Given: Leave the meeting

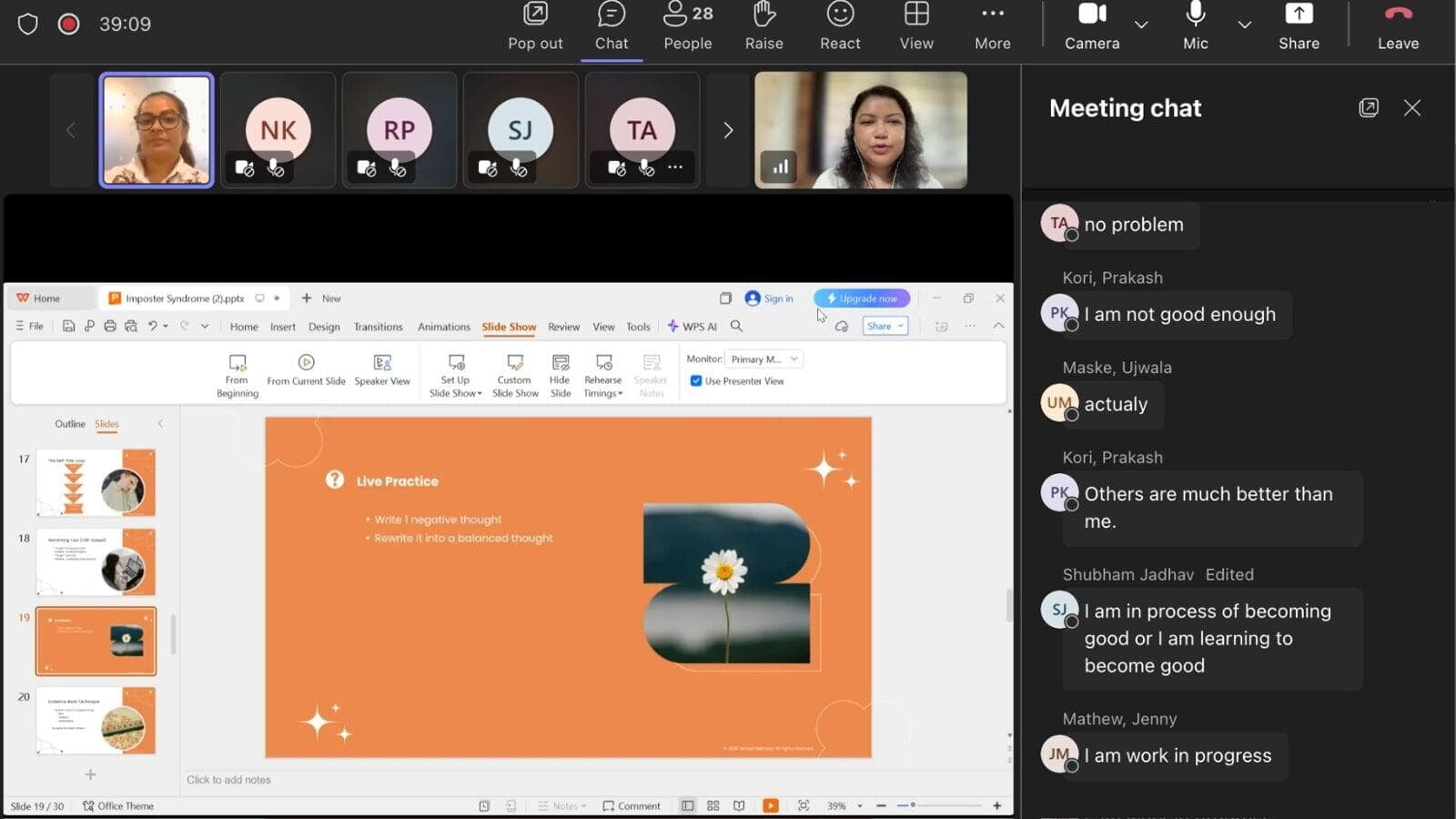Looking at the screenshot, I should tap(1398, 26).
